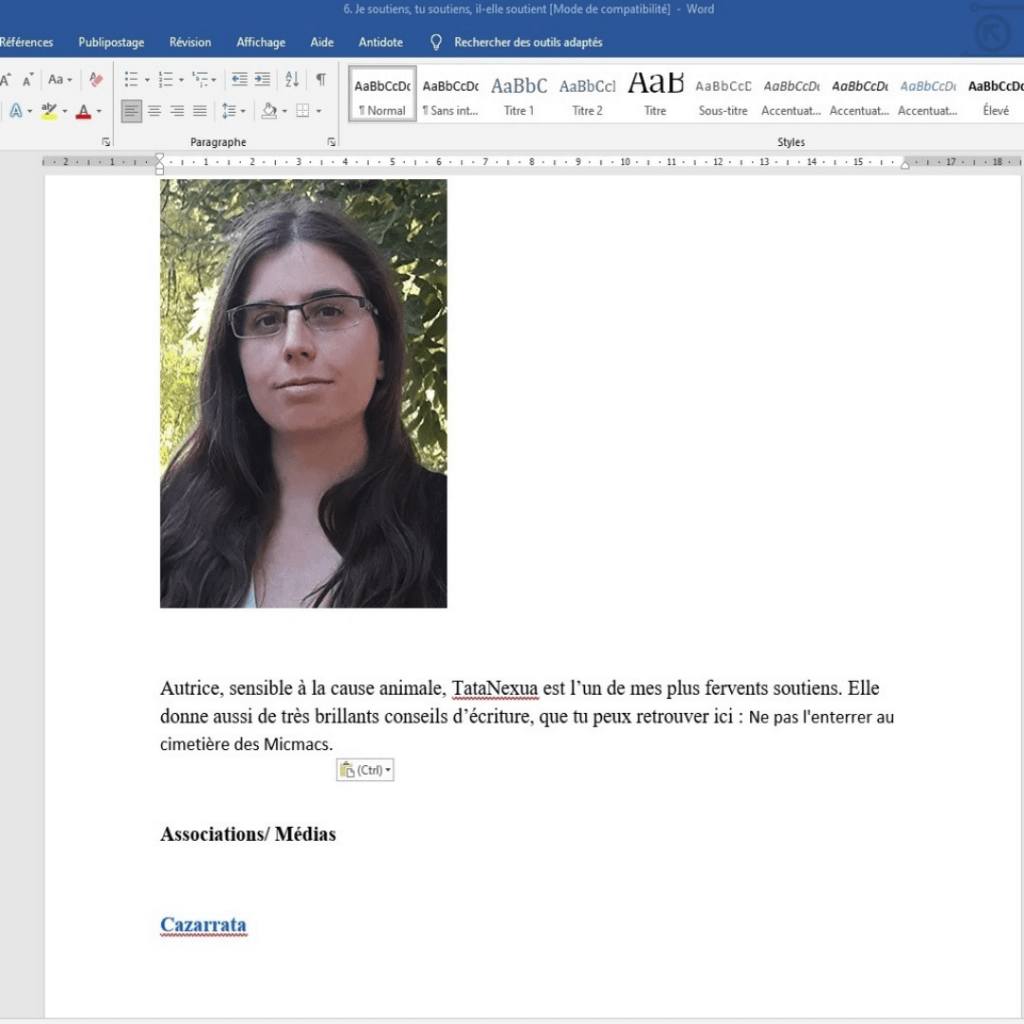
Task: Decrease the paragraph indent
Action: coord(239,79)
